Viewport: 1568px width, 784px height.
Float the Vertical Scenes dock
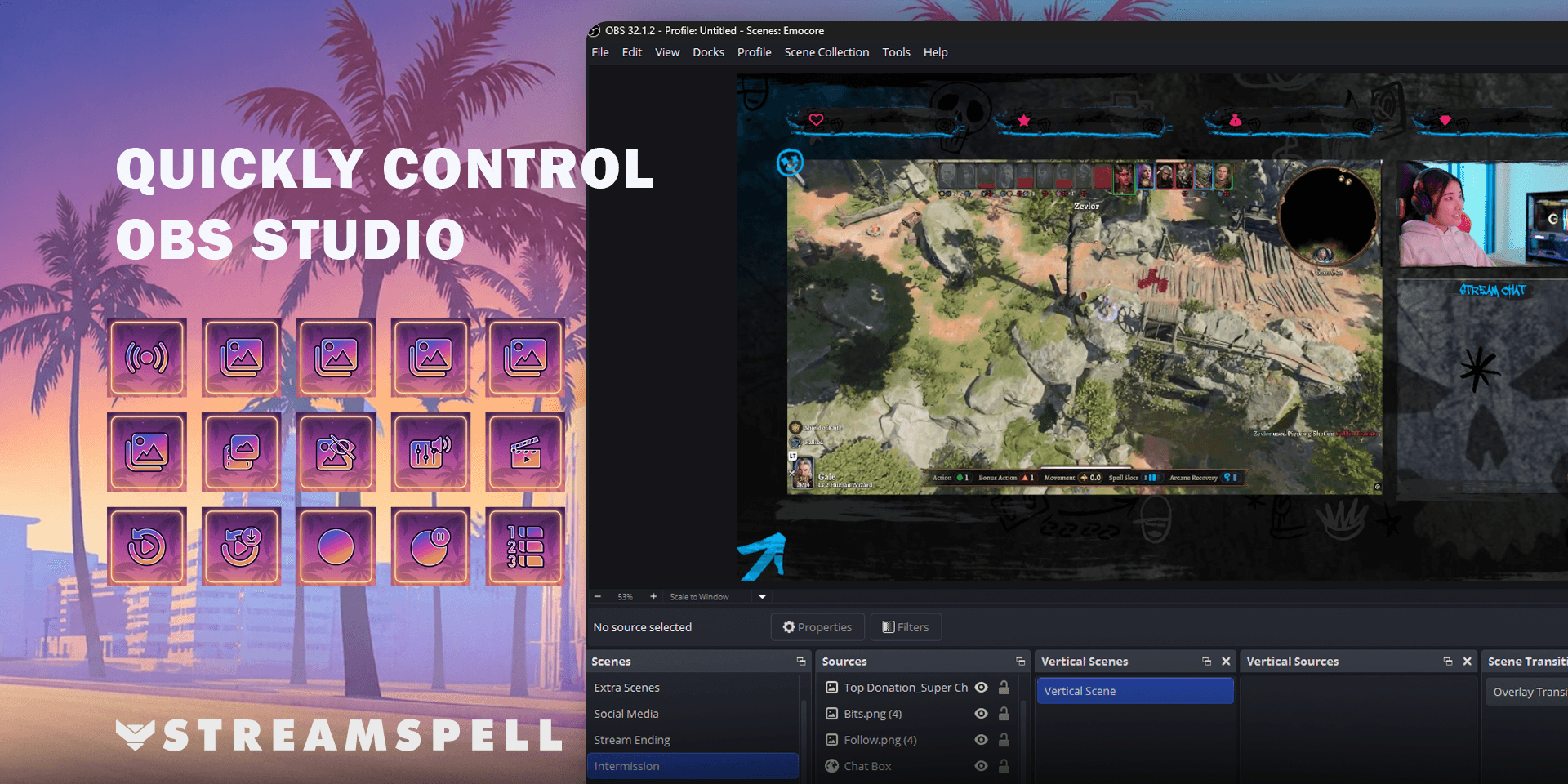coord(1206,661)
